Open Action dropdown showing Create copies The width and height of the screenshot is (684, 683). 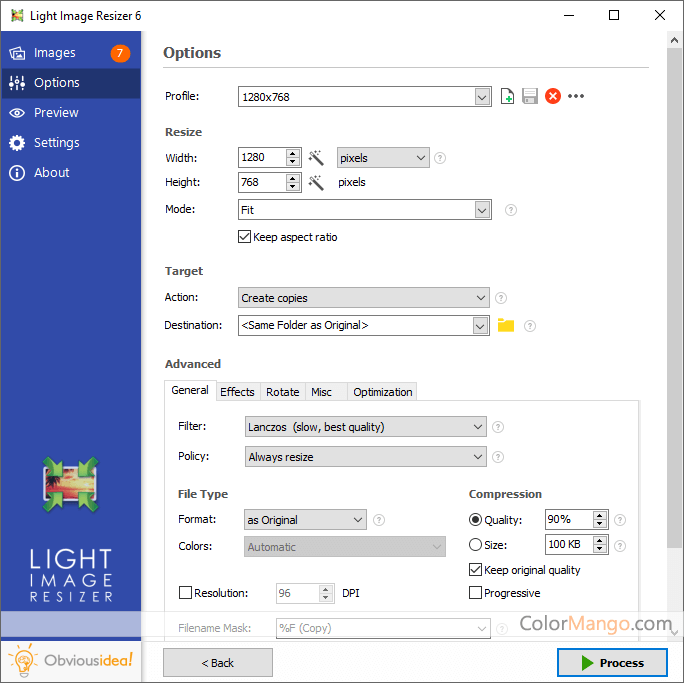pyautogui.click(x=364, y=298)
